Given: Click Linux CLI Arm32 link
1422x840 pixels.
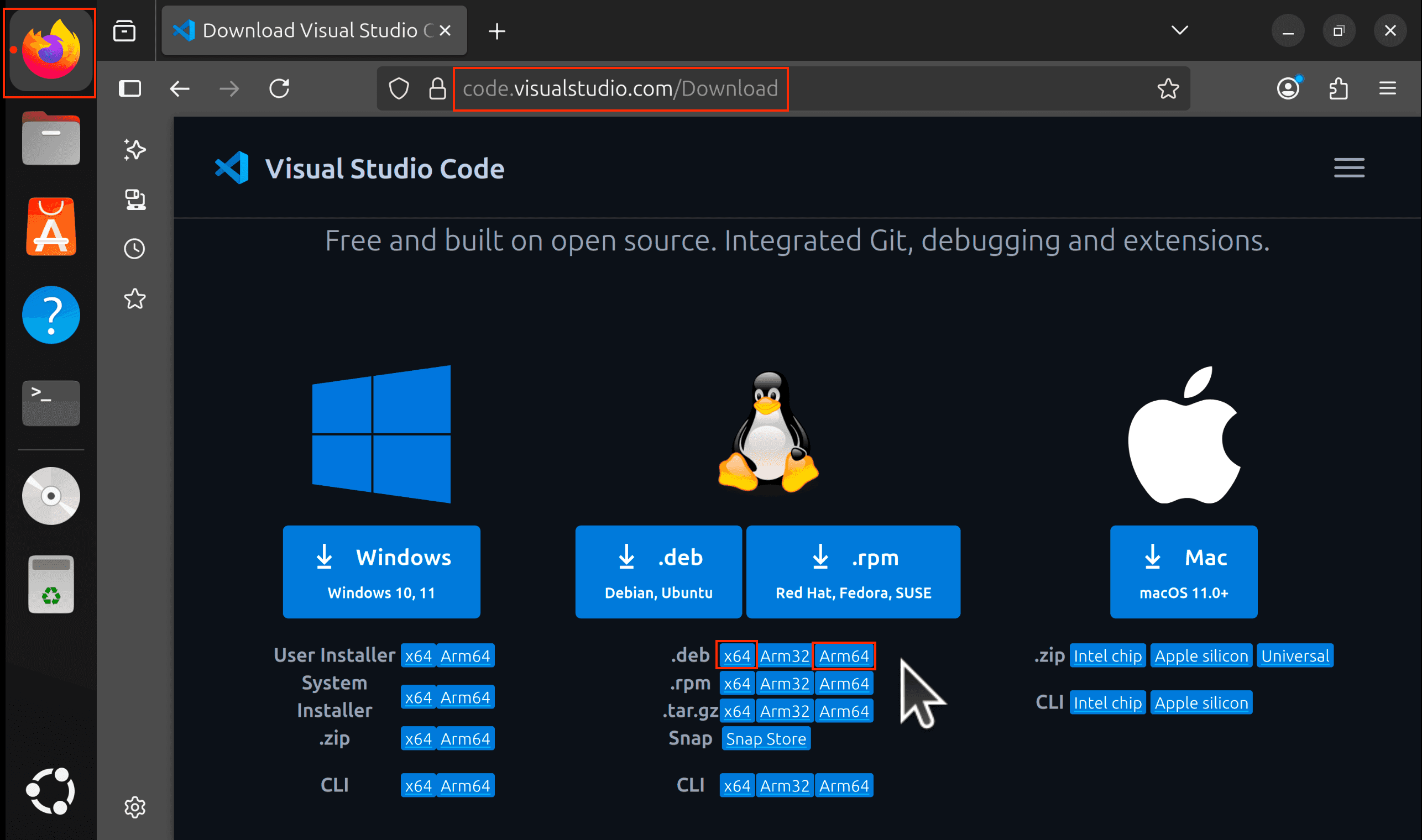Looking at the screenshot, I should tap(785, 785).
